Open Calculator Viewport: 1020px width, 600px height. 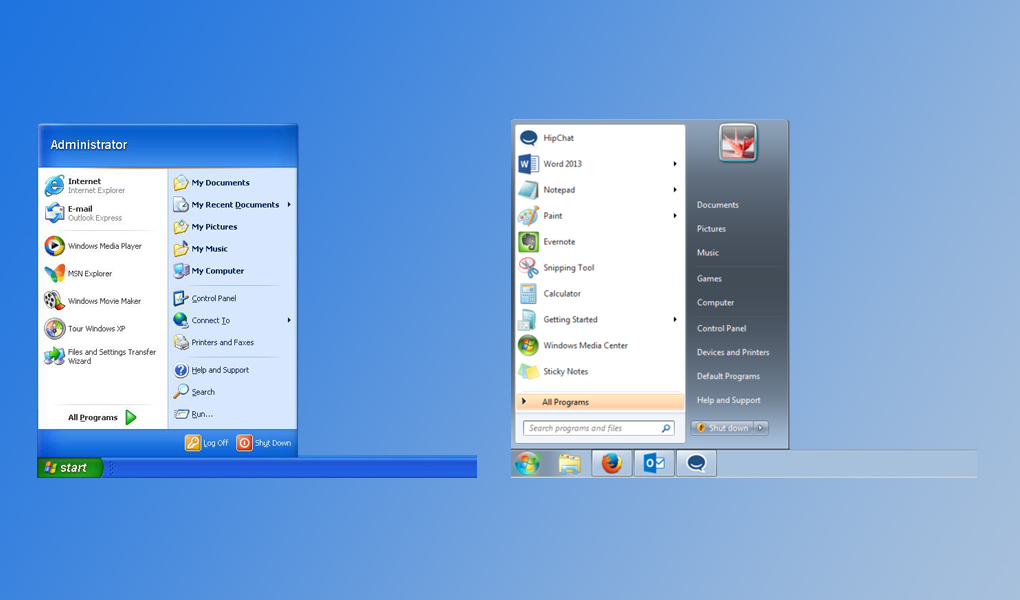pyautogui.click(x=560, y=293)
